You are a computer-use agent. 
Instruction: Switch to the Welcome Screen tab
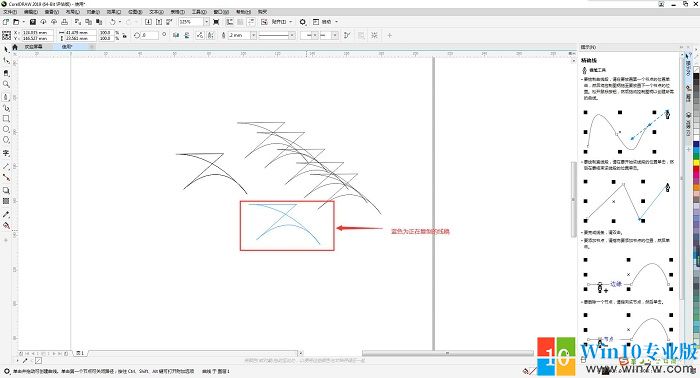(33, 46)
